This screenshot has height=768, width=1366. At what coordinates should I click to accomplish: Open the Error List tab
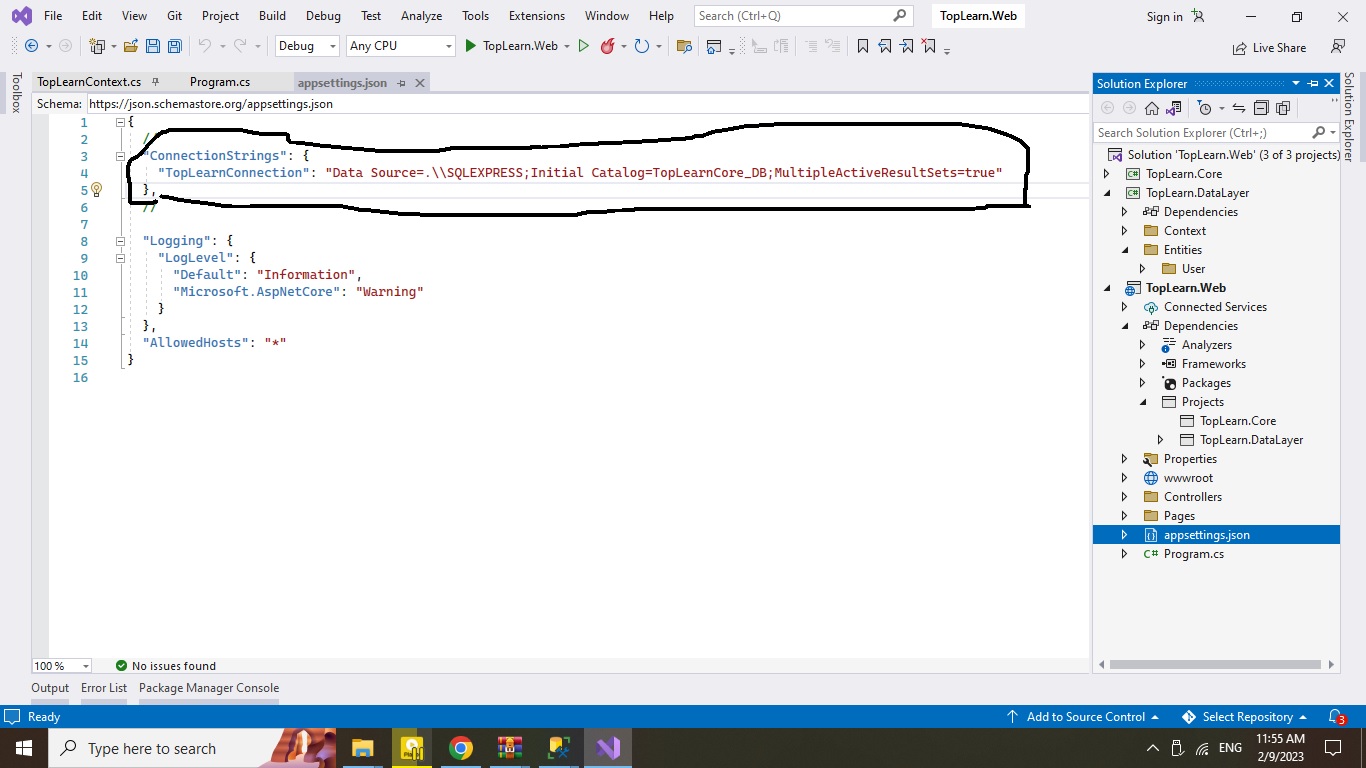104,688
